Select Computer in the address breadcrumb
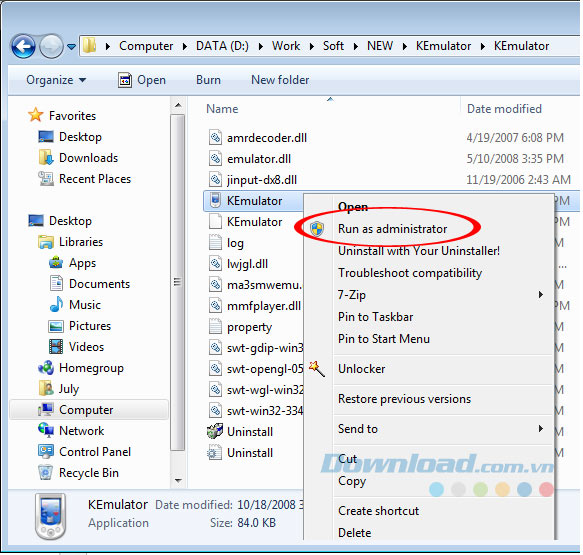The width and height of the screenshot is (583, 555). tap(146, 46)
